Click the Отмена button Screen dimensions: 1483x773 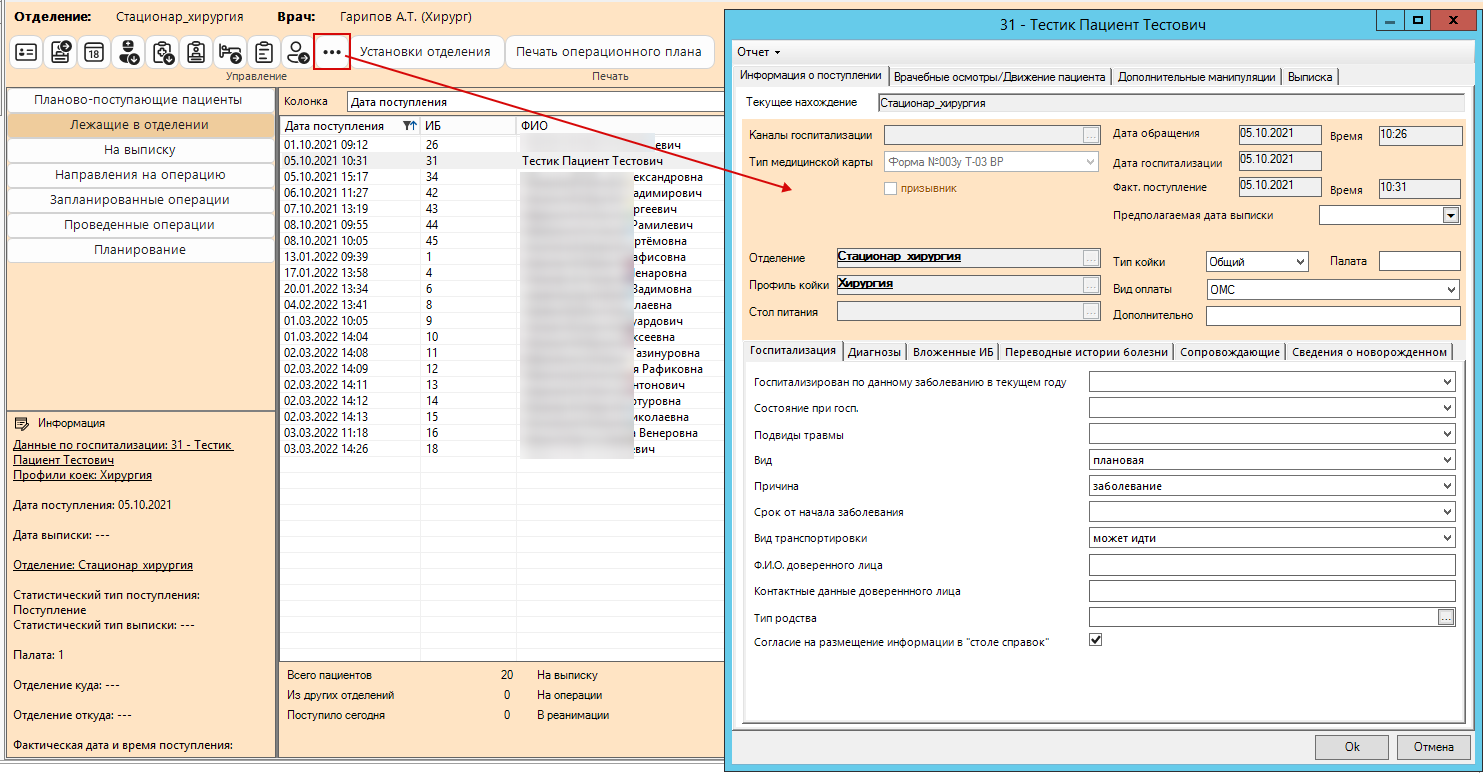pos(1433,747)
